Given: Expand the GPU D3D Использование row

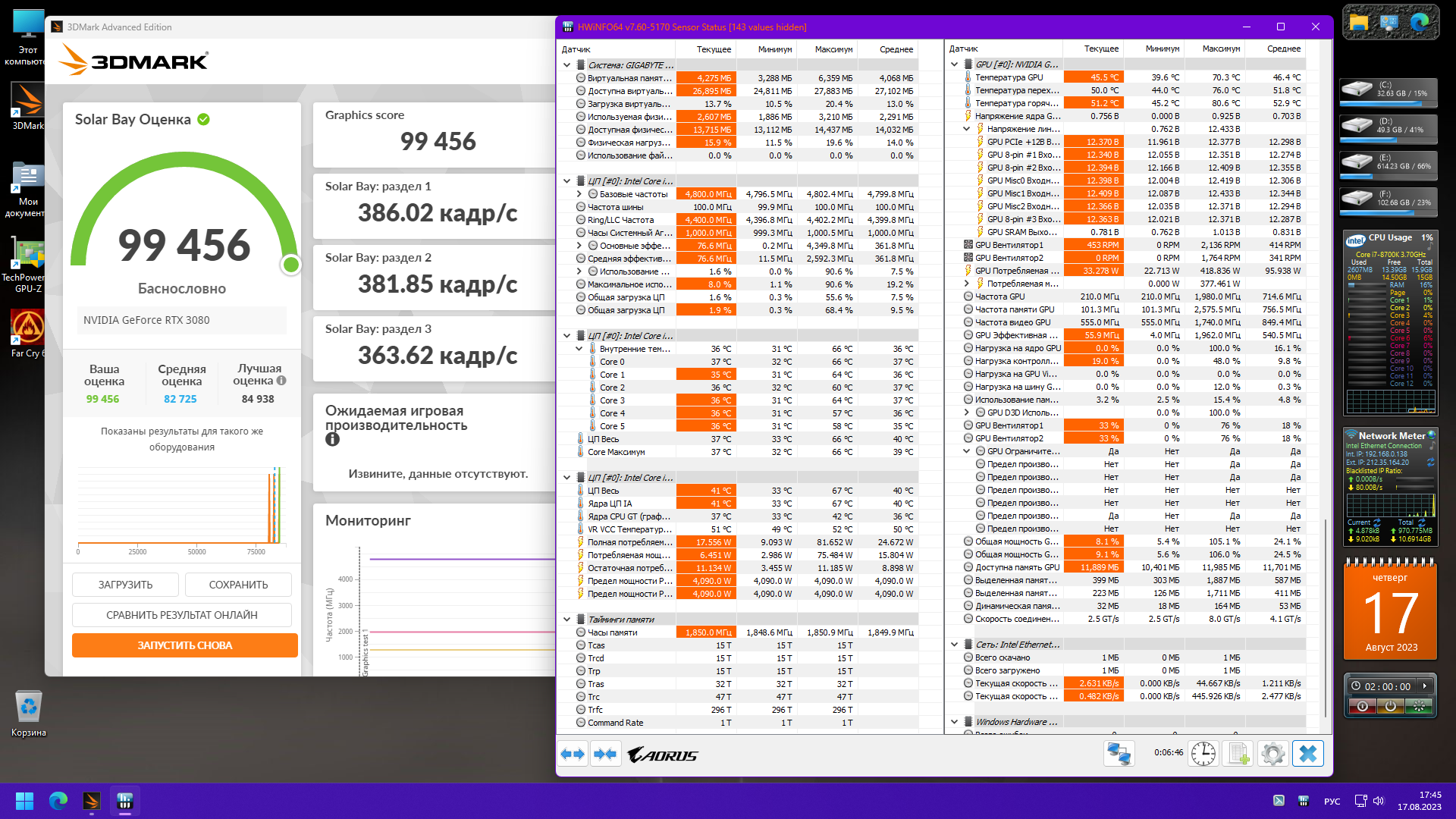Looking at the screenshot, I should tap(967, 413).
